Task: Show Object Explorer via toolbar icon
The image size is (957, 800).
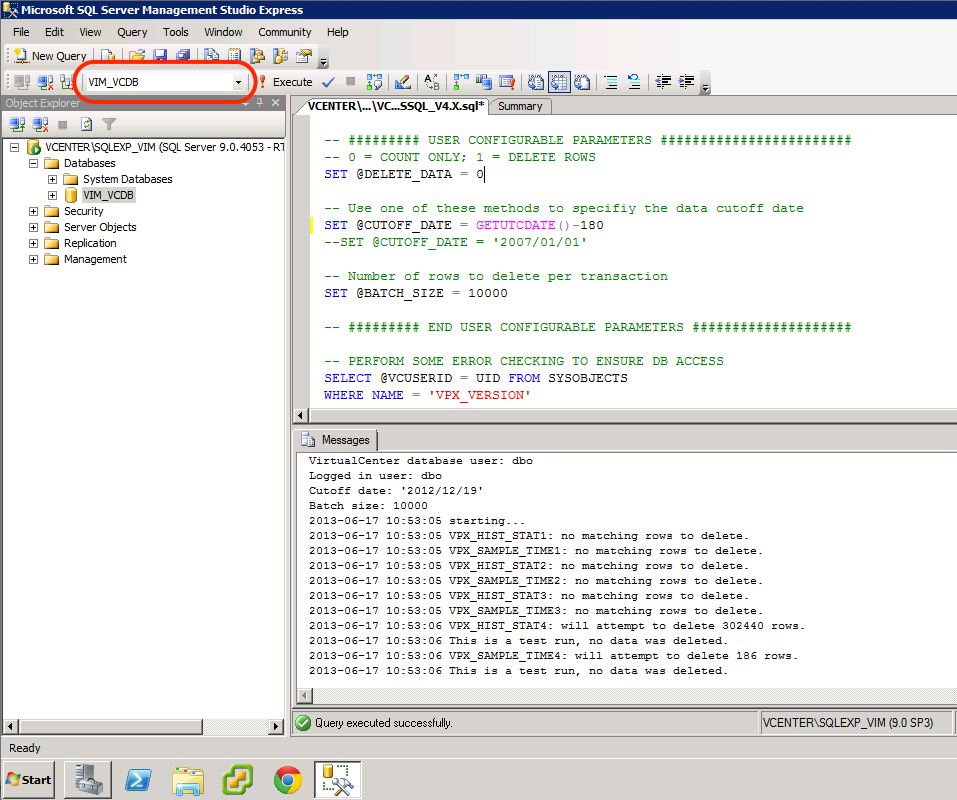Action: pyautogui.click(x=258, y=56)
